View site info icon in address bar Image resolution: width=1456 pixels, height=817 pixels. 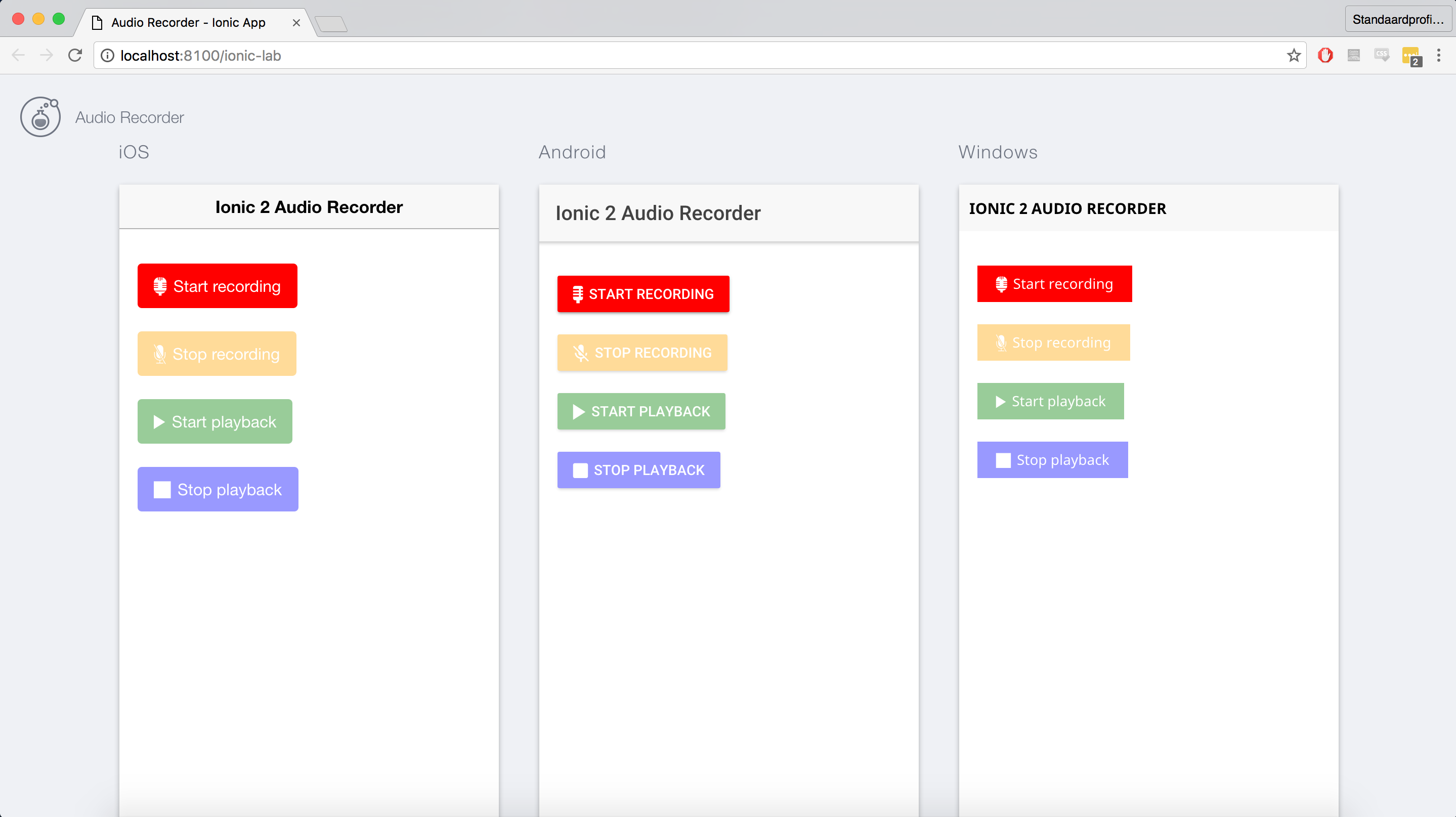[x=107, y=55]
